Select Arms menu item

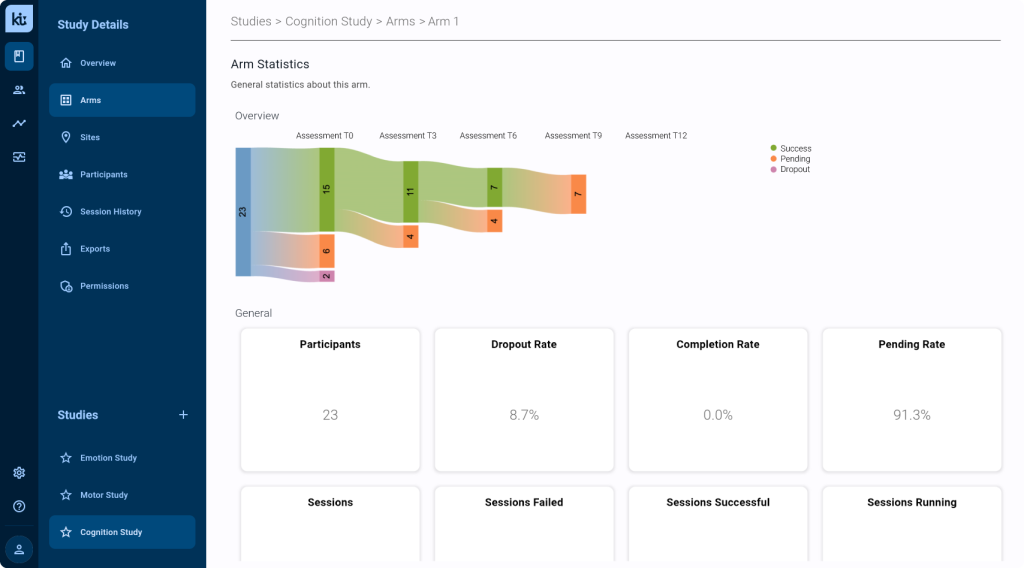click(122, 100)
